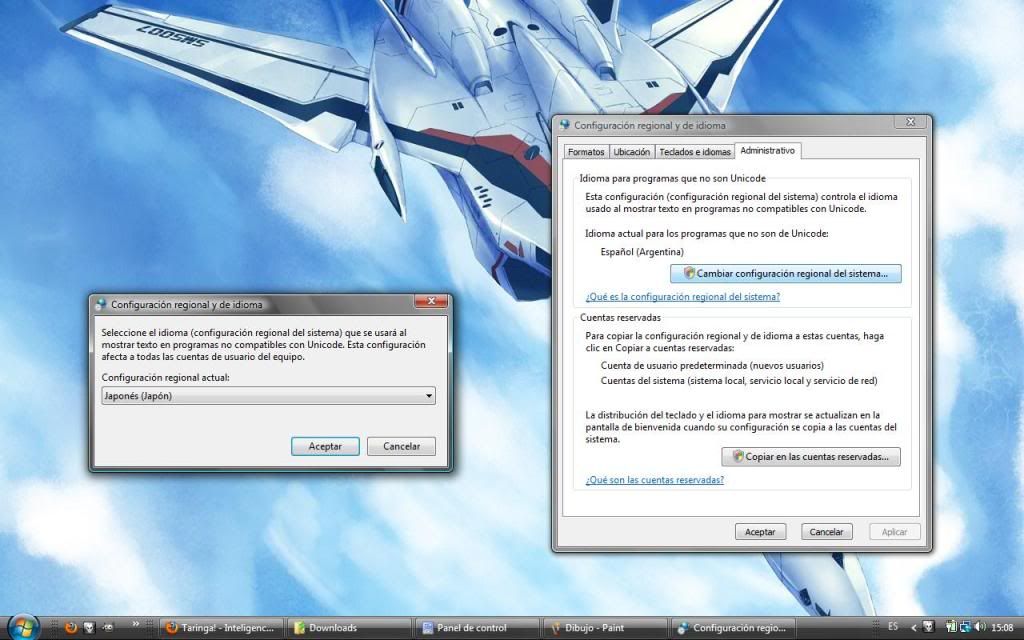Open the Configuración regional actual dropdown
The width and height of the screenshot is (1024, 640).
[268, 396]
